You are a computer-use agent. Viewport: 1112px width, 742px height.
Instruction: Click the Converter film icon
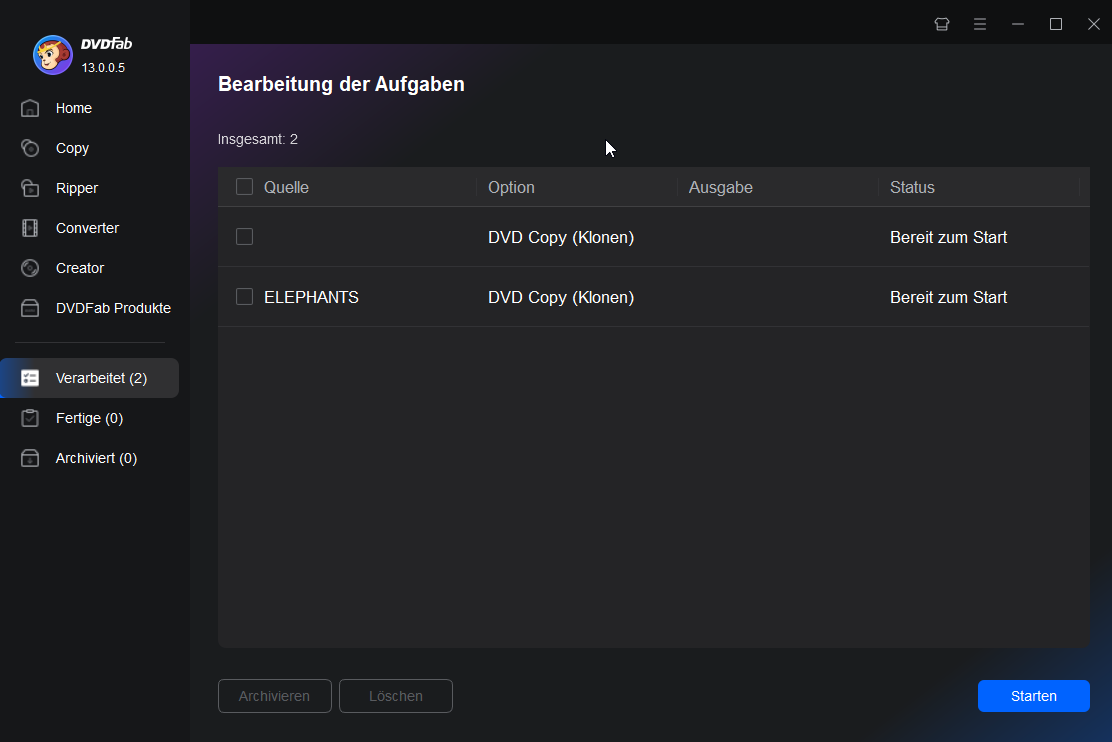[x=30, y=228]
